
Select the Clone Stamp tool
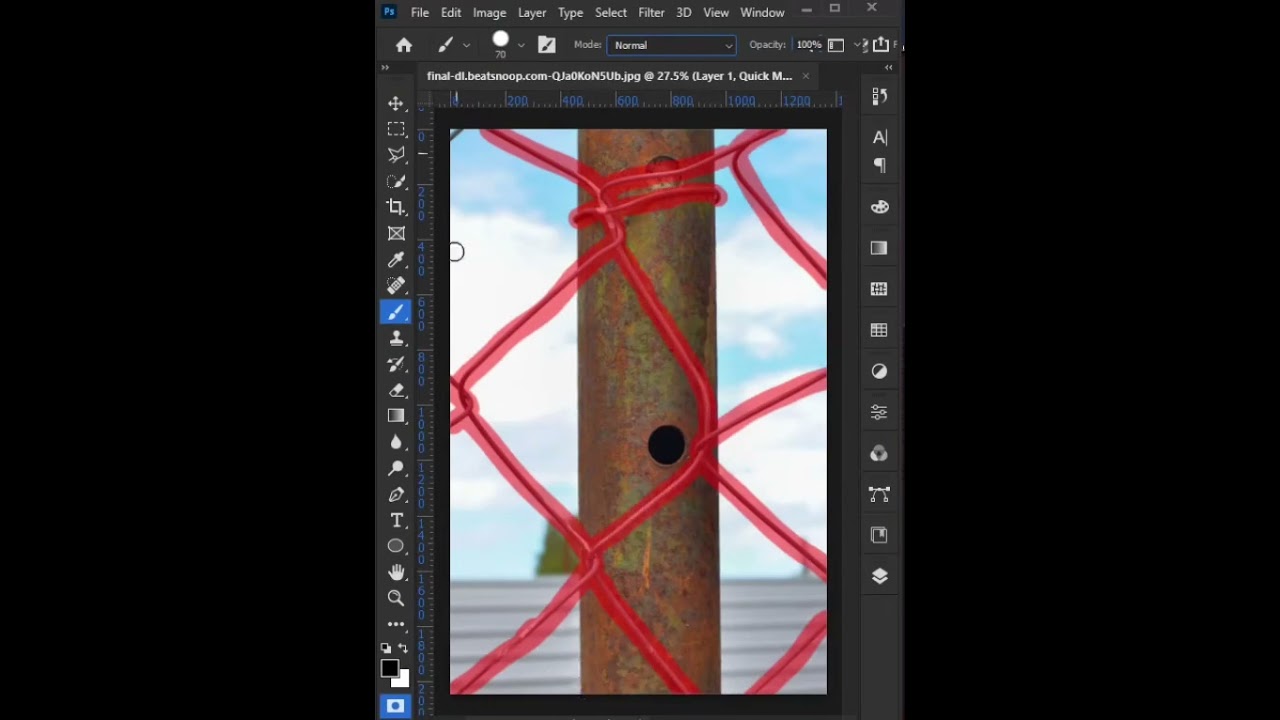(396, 338)
